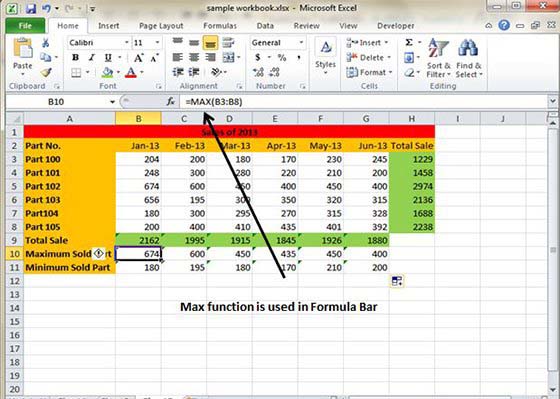
Task: Switch to Insert tab
Action: coord(109,26)
